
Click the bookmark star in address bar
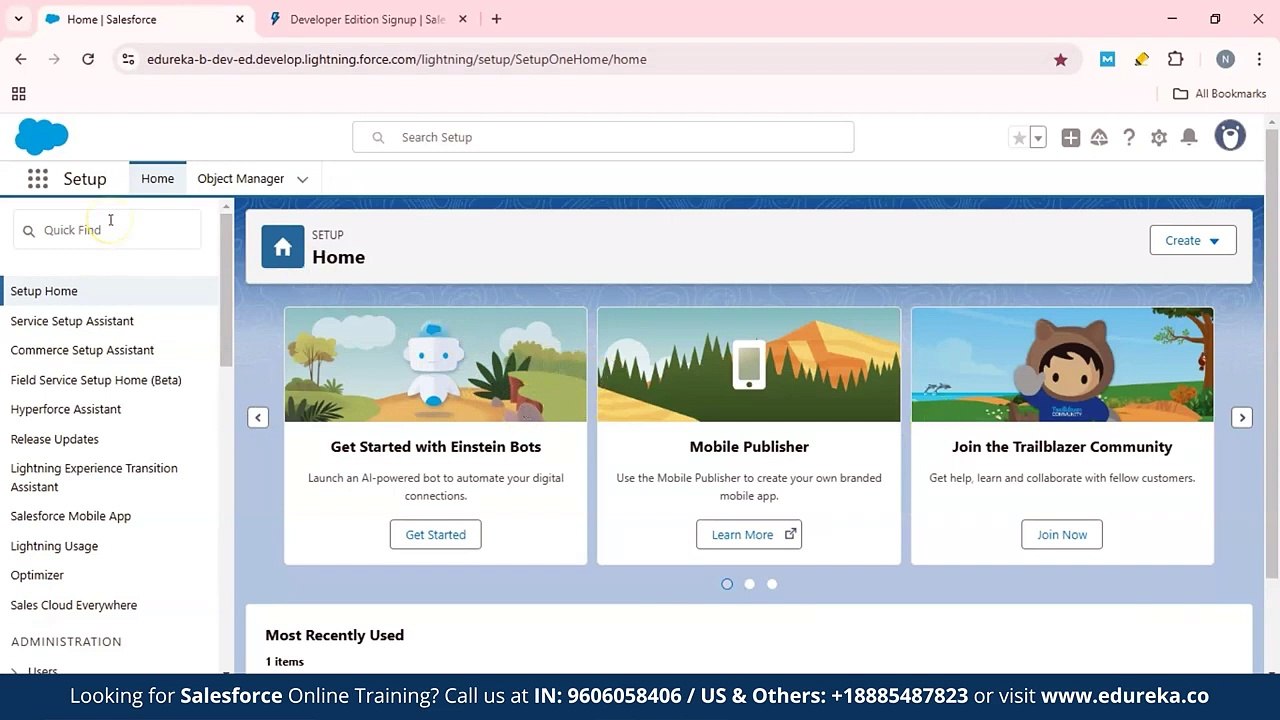click(1060, 59)
